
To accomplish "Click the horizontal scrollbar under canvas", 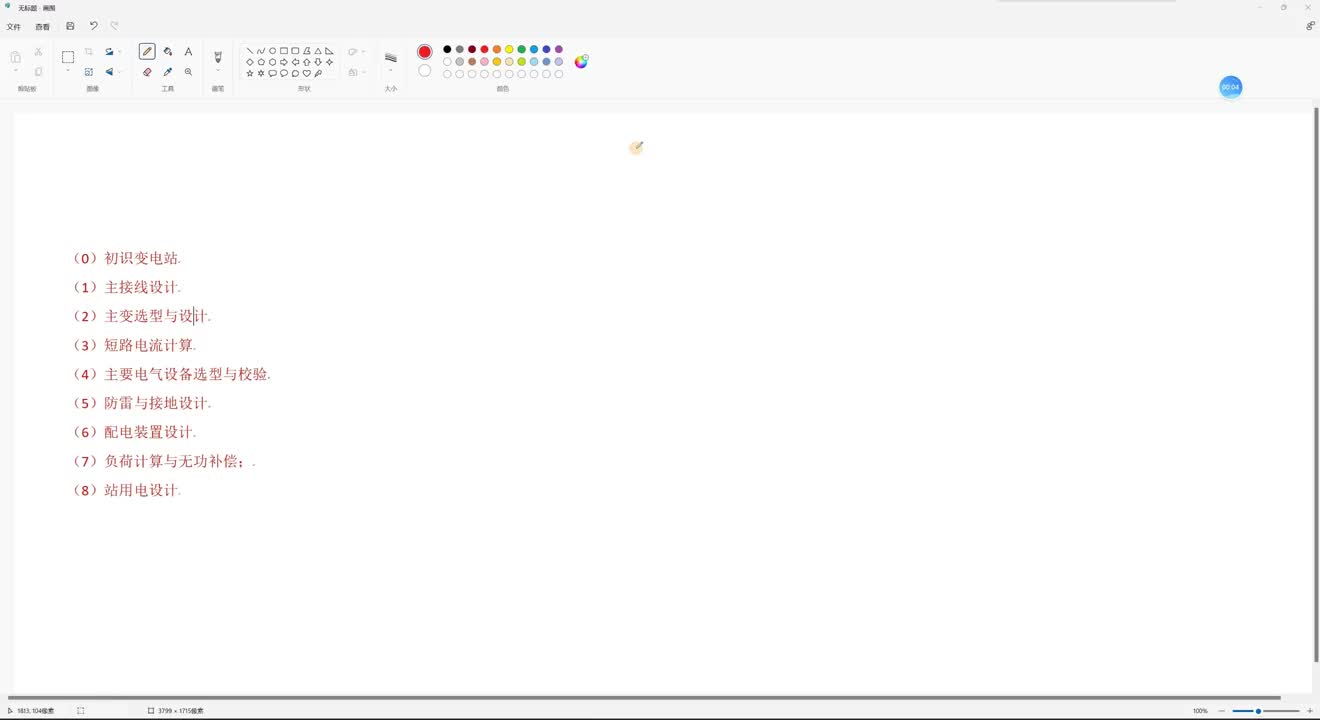I will pyautogui.click(x=644, y=697).
